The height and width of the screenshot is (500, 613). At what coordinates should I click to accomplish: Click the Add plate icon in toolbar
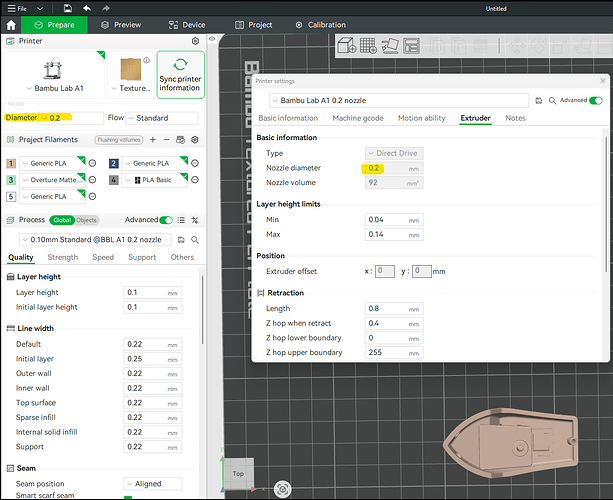(368, 45)
